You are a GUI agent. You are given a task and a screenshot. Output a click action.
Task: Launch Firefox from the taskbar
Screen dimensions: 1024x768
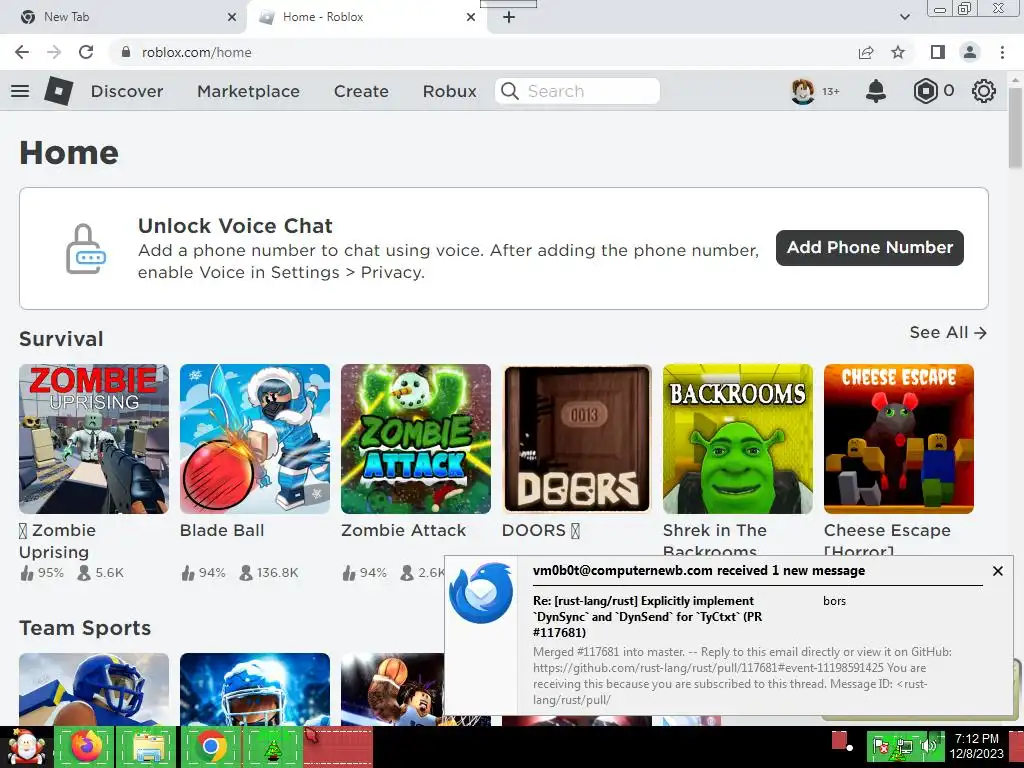point(86,746)
